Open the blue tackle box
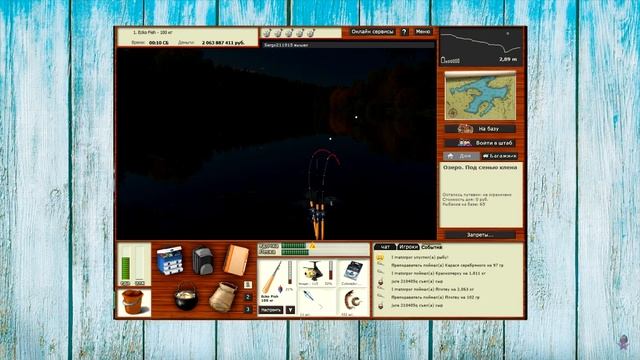 (x=169, y=260)
